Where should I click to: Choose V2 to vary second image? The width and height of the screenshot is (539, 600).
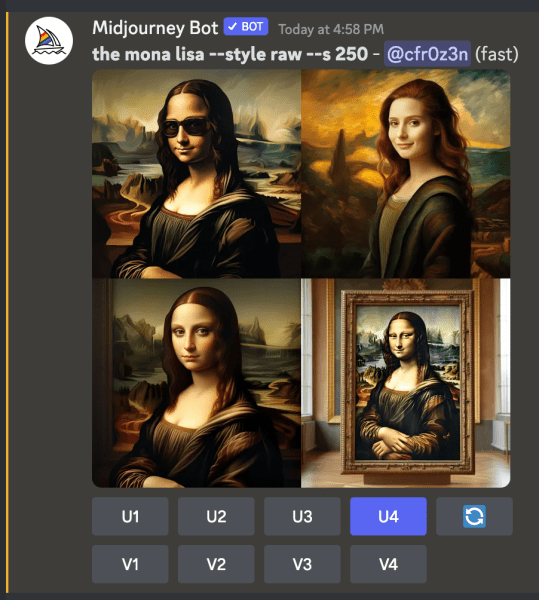[216, 564]
